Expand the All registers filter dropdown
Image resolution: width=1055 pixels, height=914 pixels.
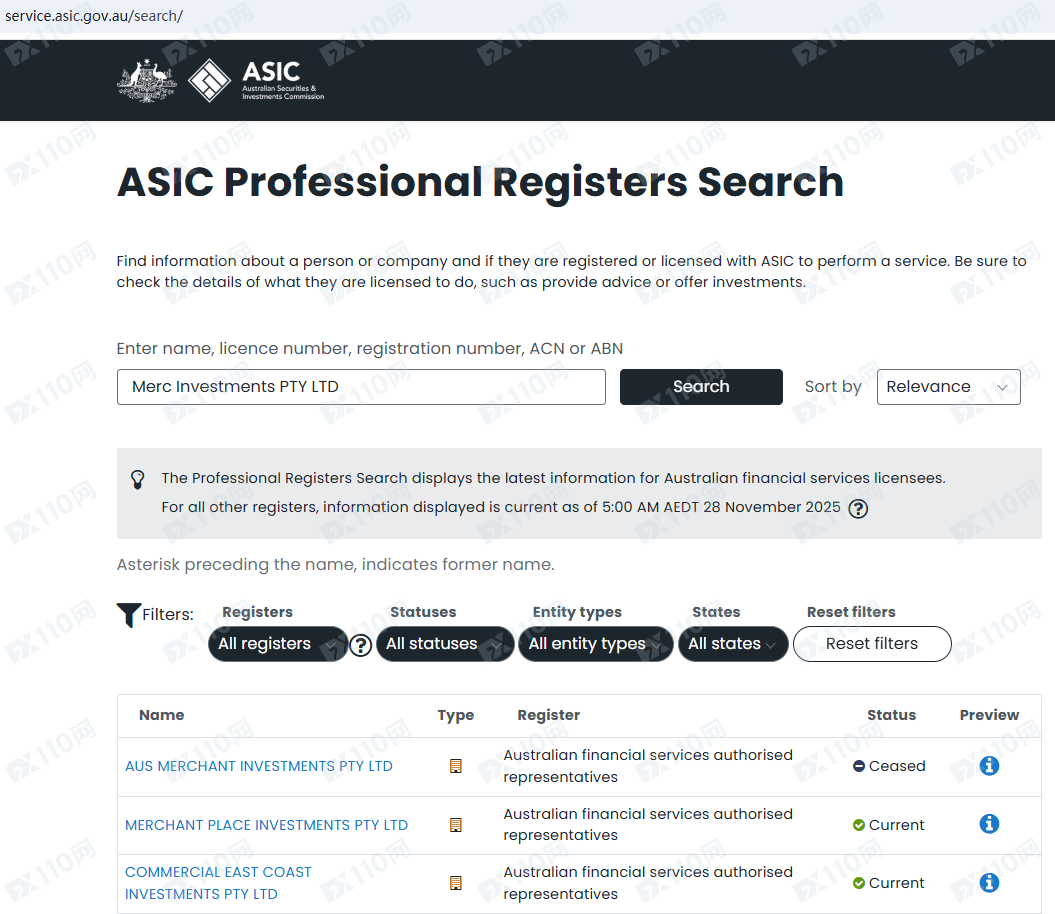coord(277,644)
